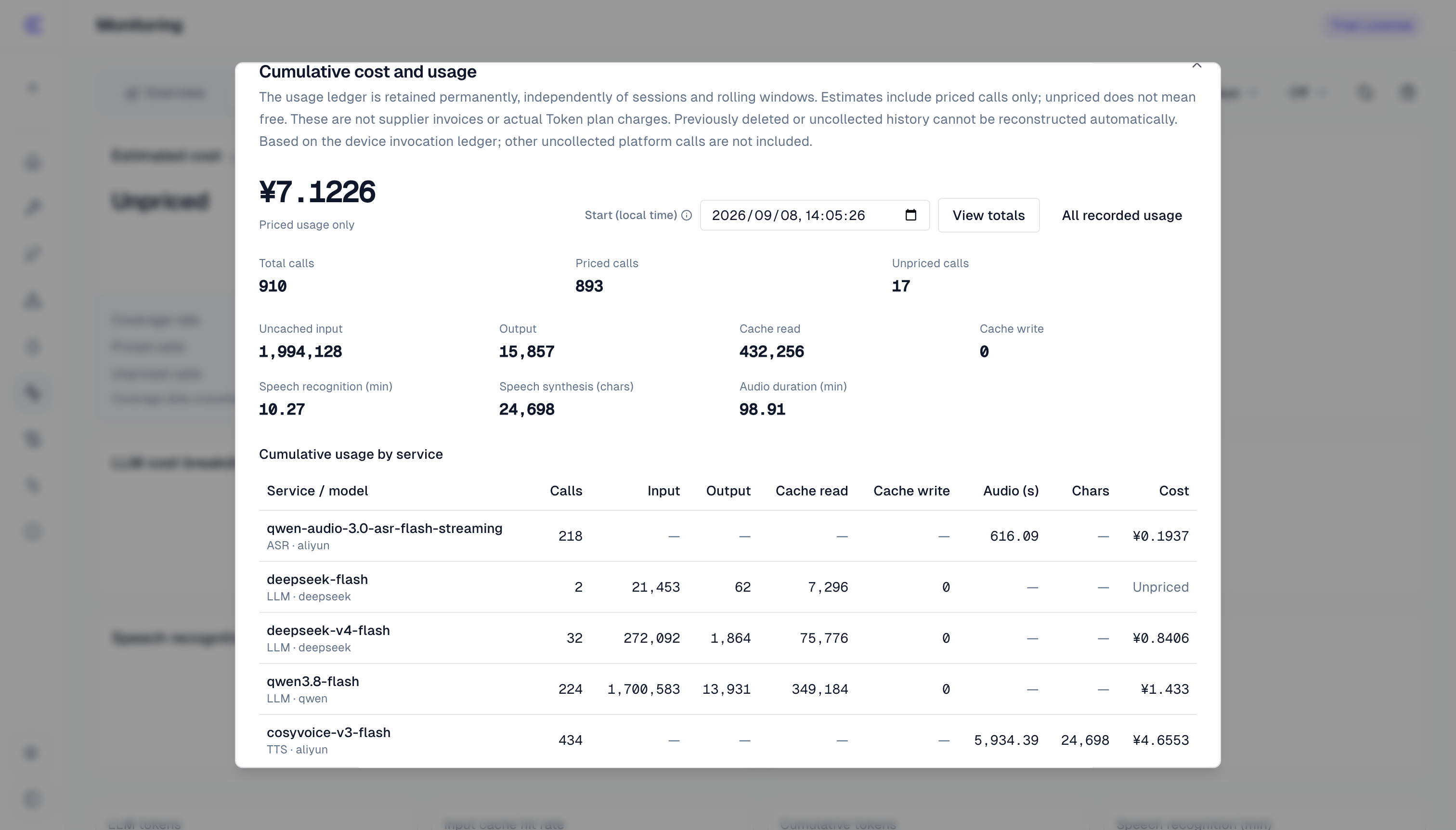Click the TTS · aliyun provider label

297,750
